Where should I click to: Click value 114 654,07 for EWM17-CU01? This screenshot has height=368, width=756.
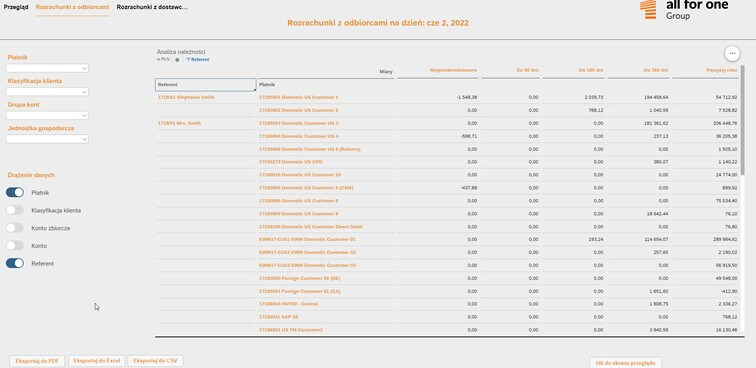coord(655,239)
